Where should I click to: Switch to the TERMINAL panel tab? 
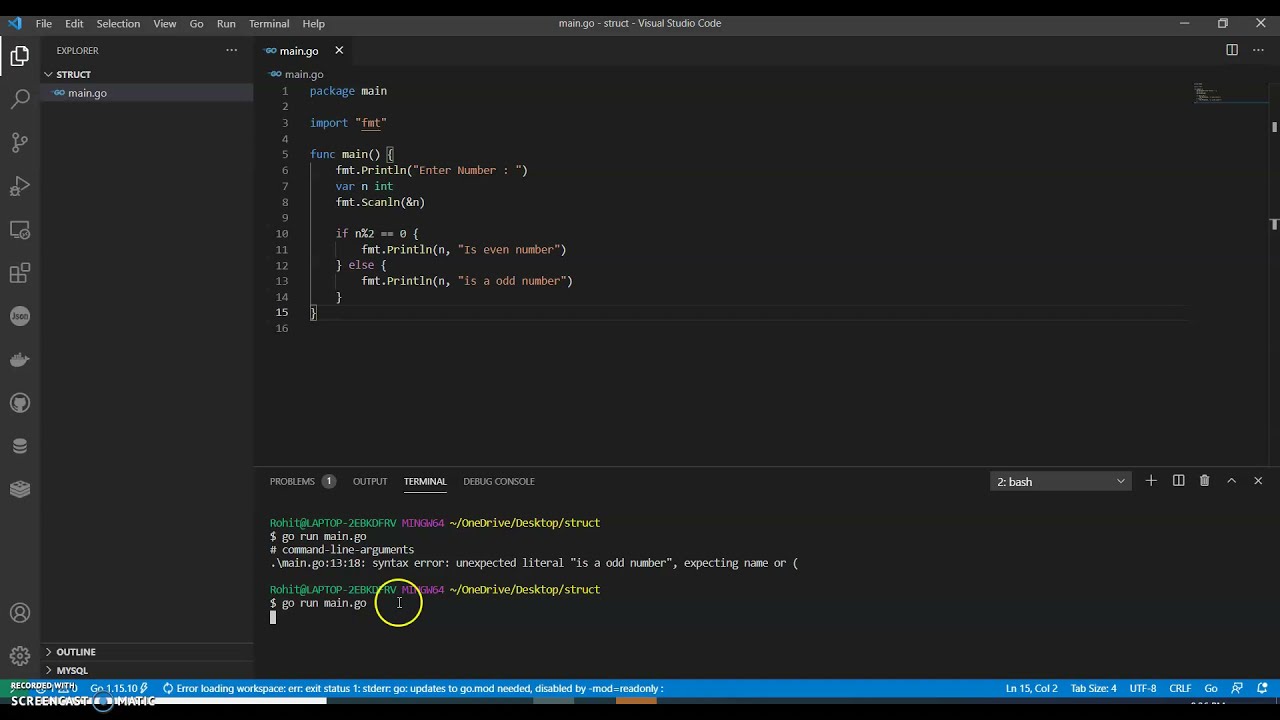coord(425,481)
